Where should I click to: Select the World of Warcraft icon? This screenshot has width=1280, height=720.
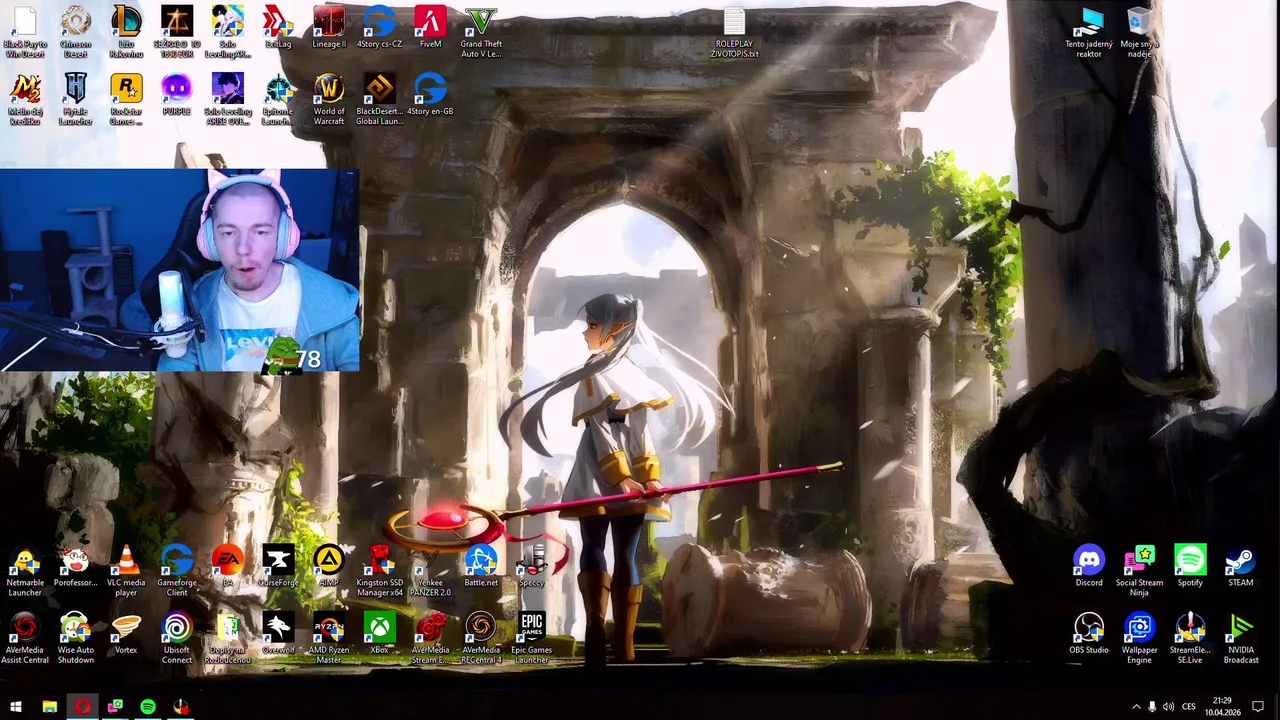[x=329, y=99]
